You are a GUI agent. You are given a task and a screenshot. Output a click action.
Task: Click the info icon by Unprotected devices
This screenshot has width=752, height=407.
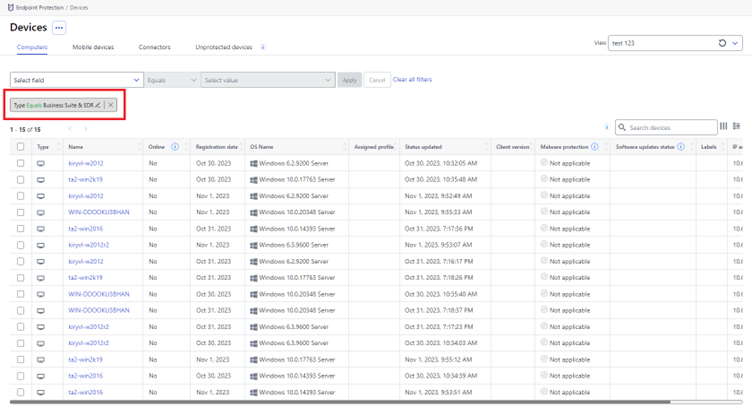(x=263, y=47)
